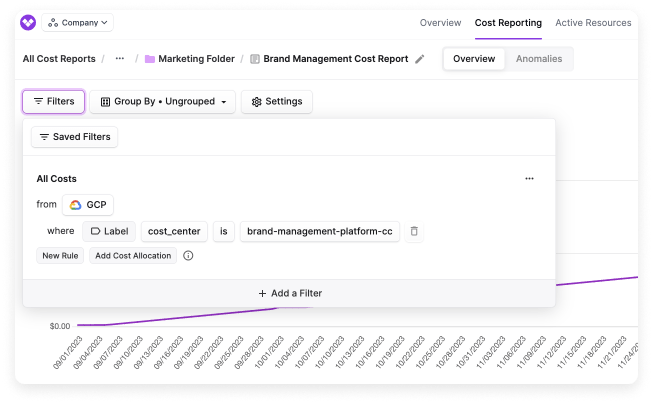Viewport: 653px width, 404px height.
Task: Click the Vantage logo icon
Action: click(27, 22)
